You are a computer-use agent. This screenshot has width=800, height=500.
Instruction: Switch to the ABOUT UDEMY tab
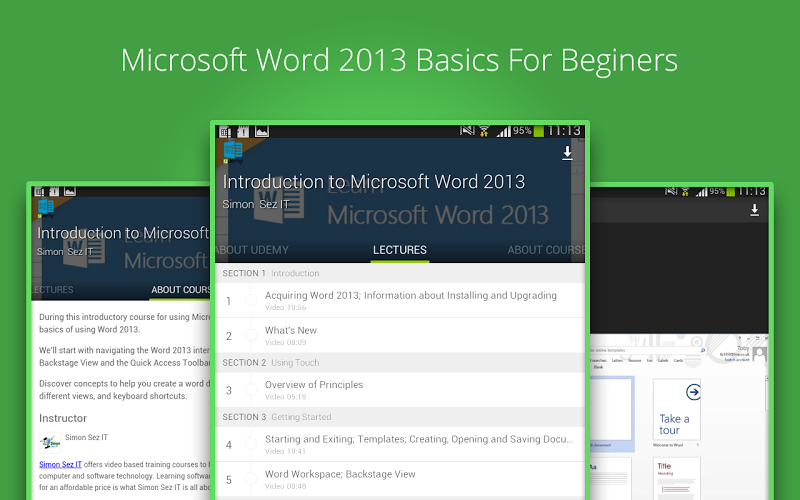pos(252,250)
